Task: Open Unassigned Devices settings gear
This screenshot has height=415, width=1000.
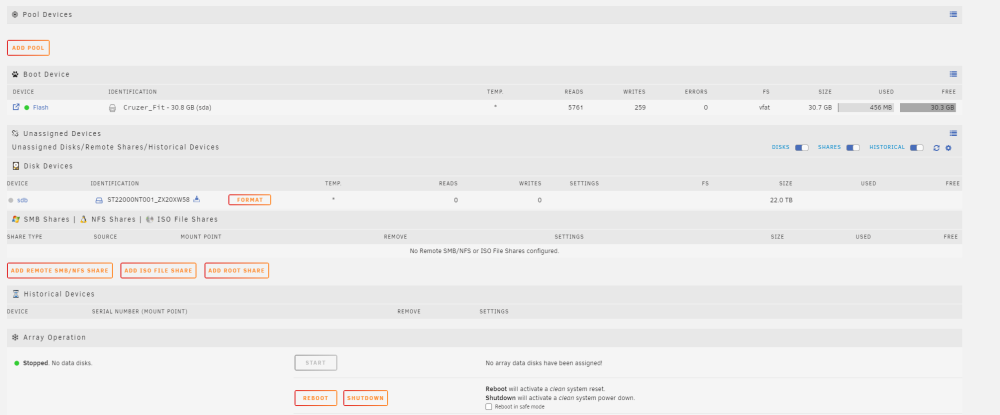Action: tap(948, 148)
